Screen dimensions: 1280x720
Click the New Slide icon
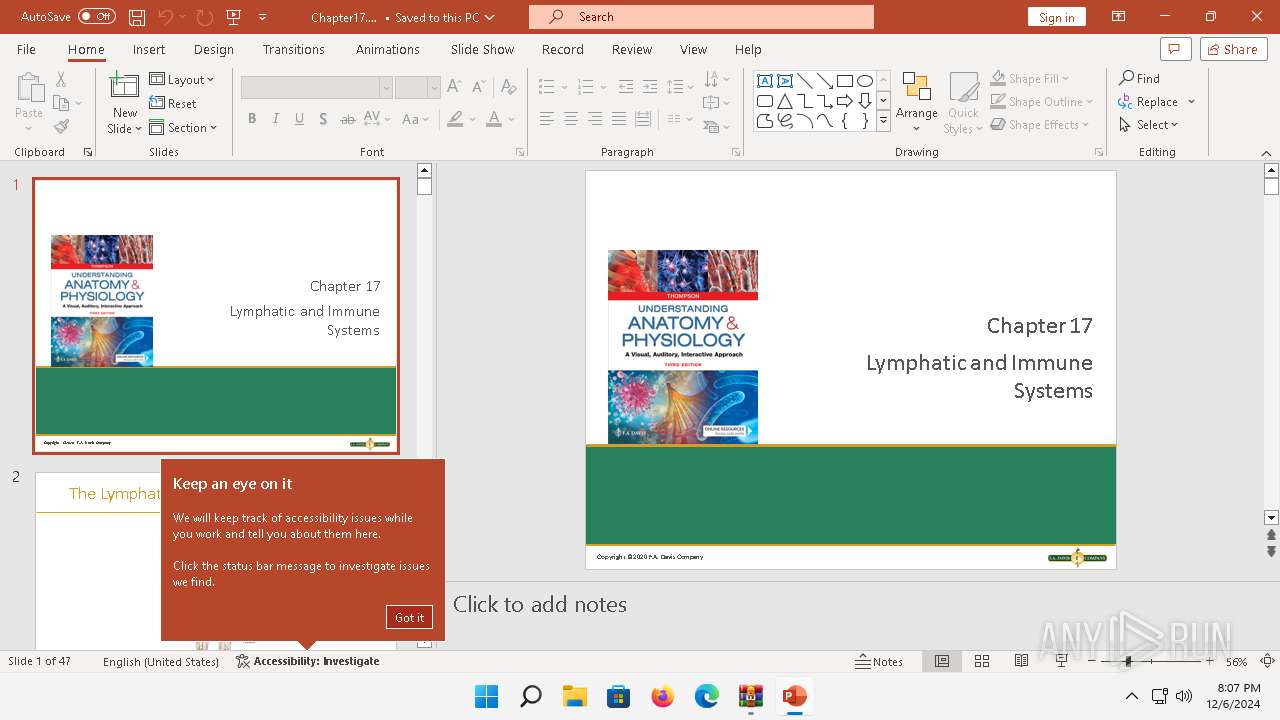tap(125, 87)
